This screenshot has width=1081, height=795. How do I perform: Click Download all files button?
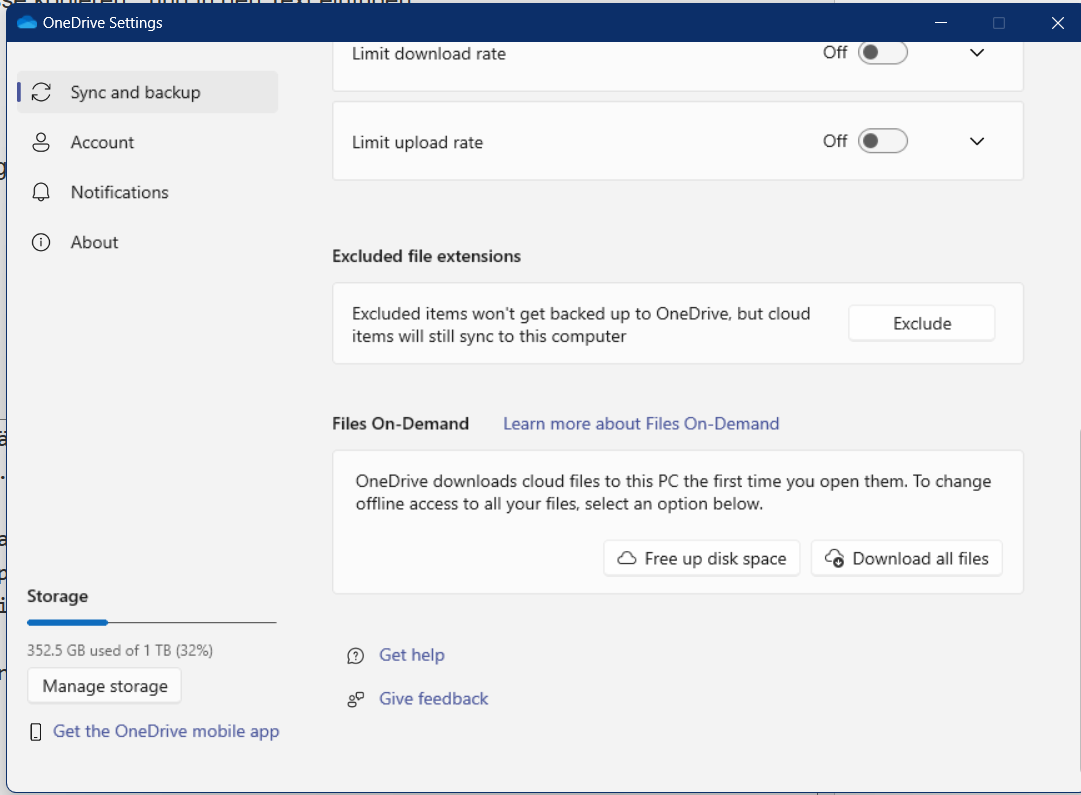[906, 558]
